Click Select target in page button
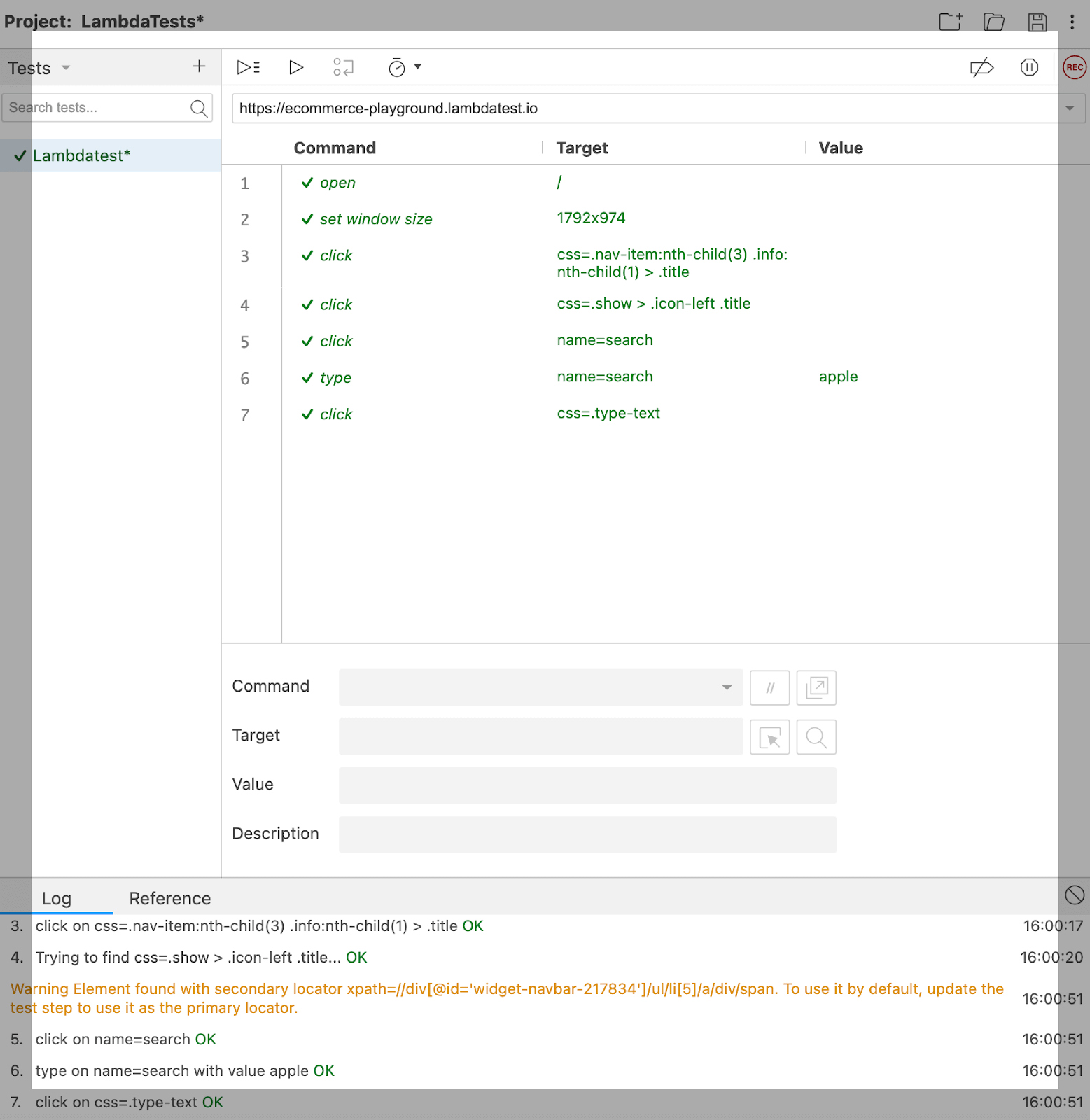 point(769,737)
